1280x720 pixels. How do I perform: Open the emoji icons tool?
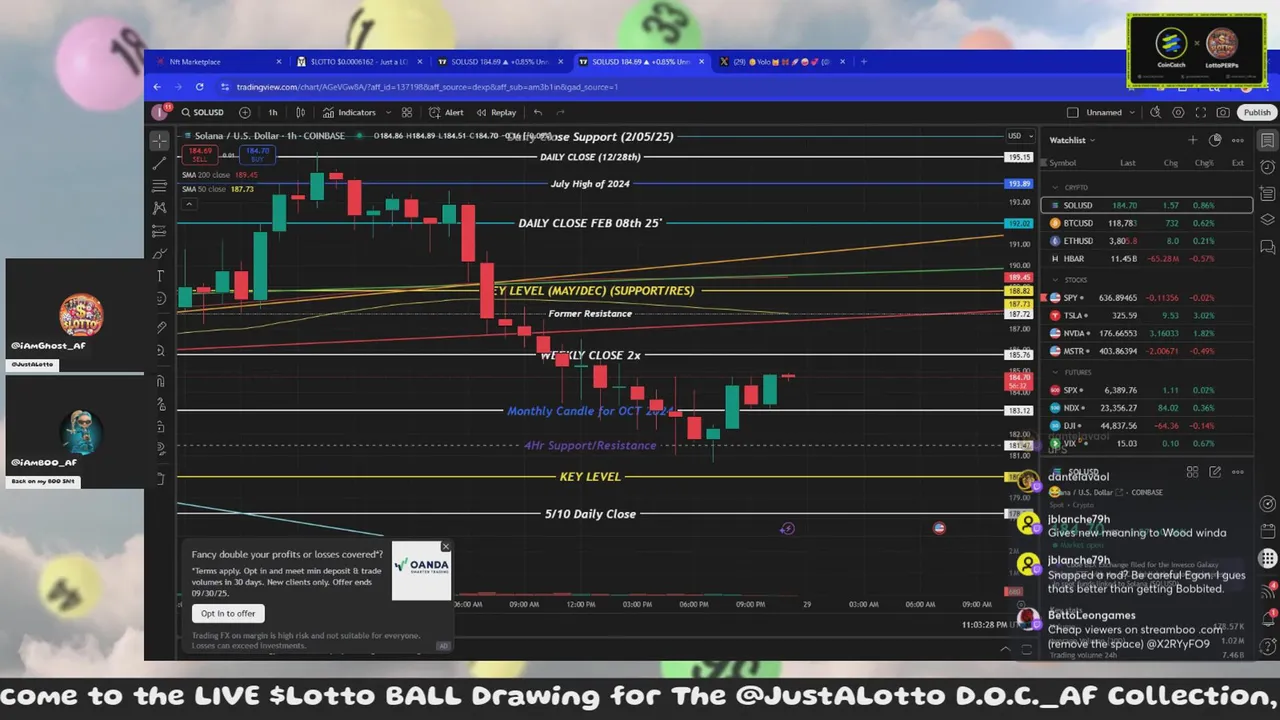click(160, 299)
